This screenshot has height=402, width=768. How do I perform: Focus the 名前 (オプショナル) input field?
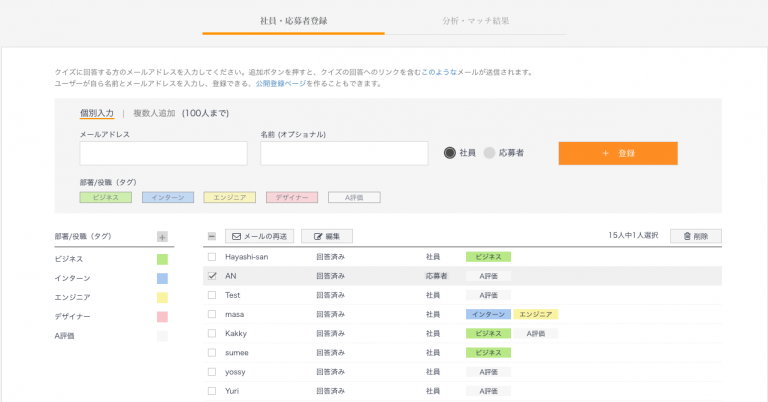(344, 153)
